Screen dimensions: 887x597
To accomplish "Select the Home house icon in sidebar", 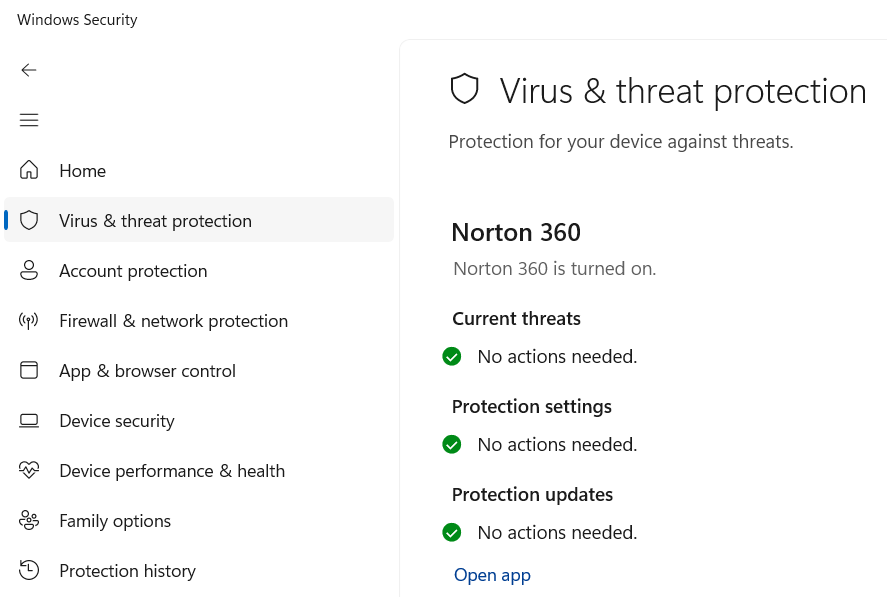I will (x=29, y=170).
